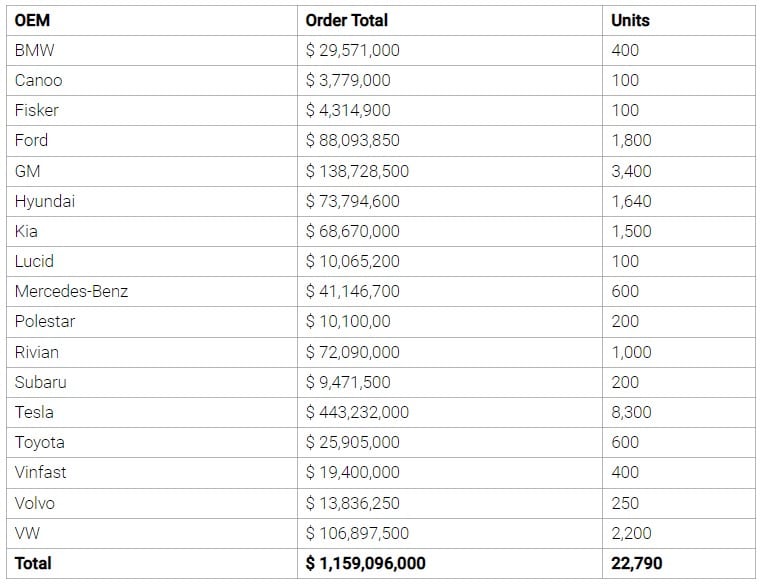Click the OEM column header

(33, 20)
